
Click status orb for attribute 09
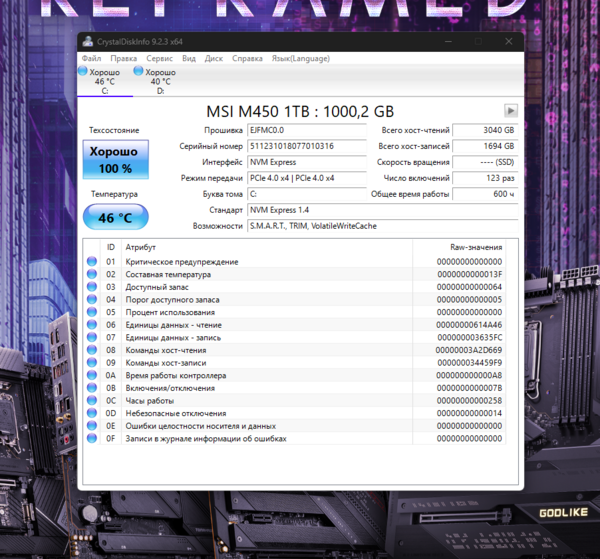tap(92, 362)
